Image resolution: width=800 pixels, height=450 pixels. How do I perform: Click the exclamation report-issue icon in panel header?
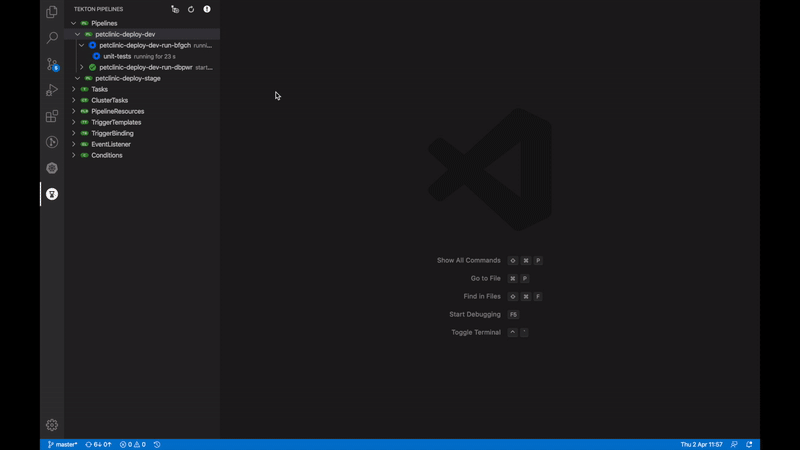[207, 9]
